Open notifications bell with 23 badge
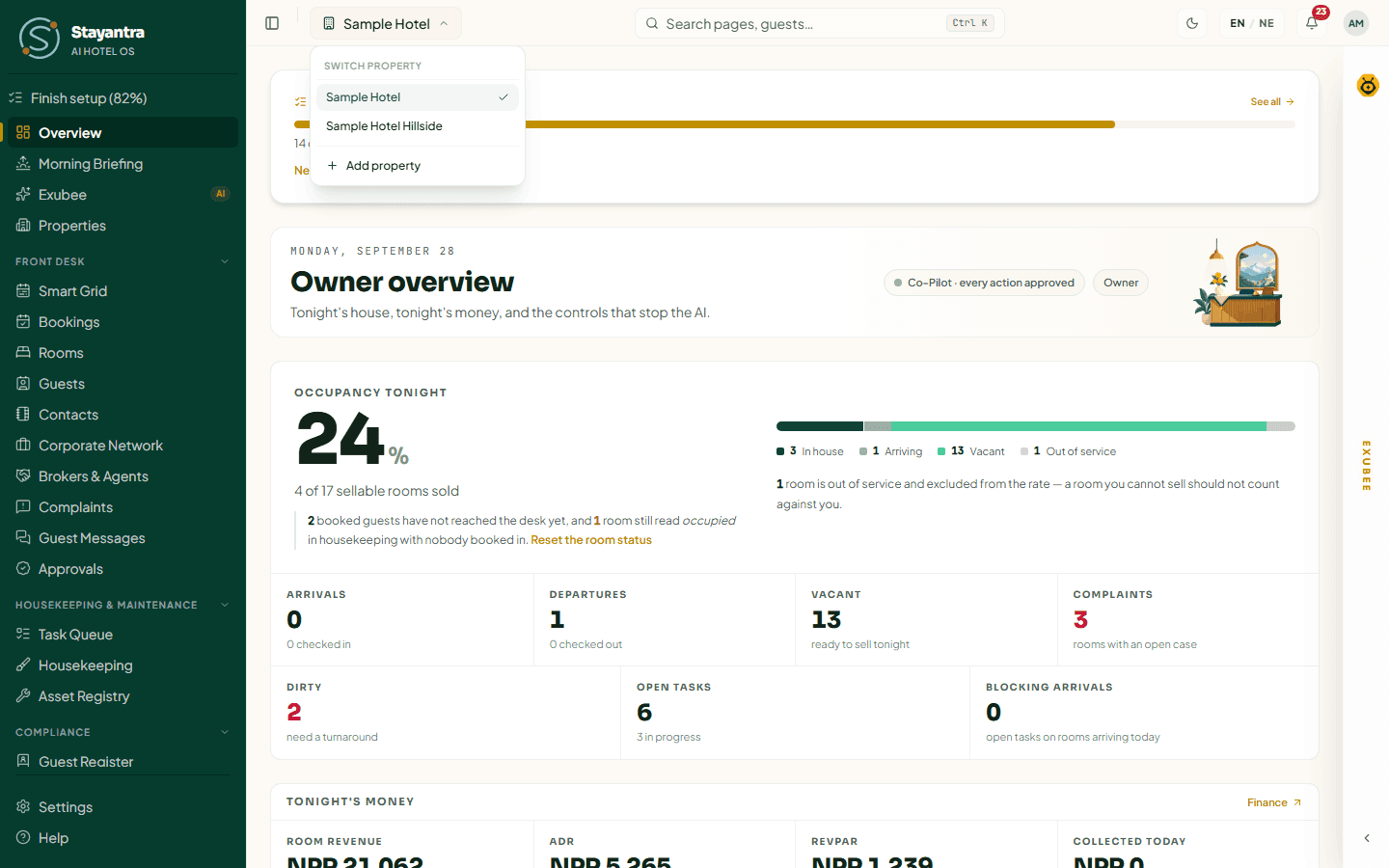This screenshot has width=1389, height=868. click(1312, 23)
